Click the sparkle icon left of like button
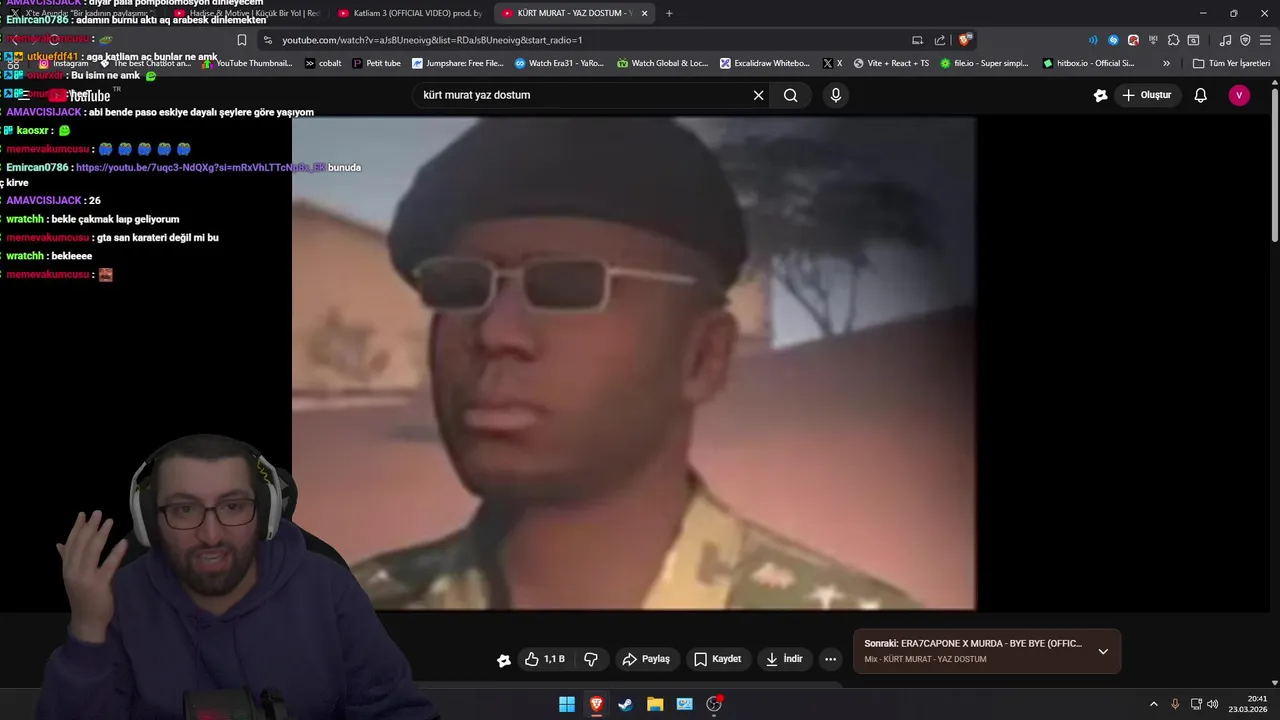1280x720 pixels. tap(503, 659)
